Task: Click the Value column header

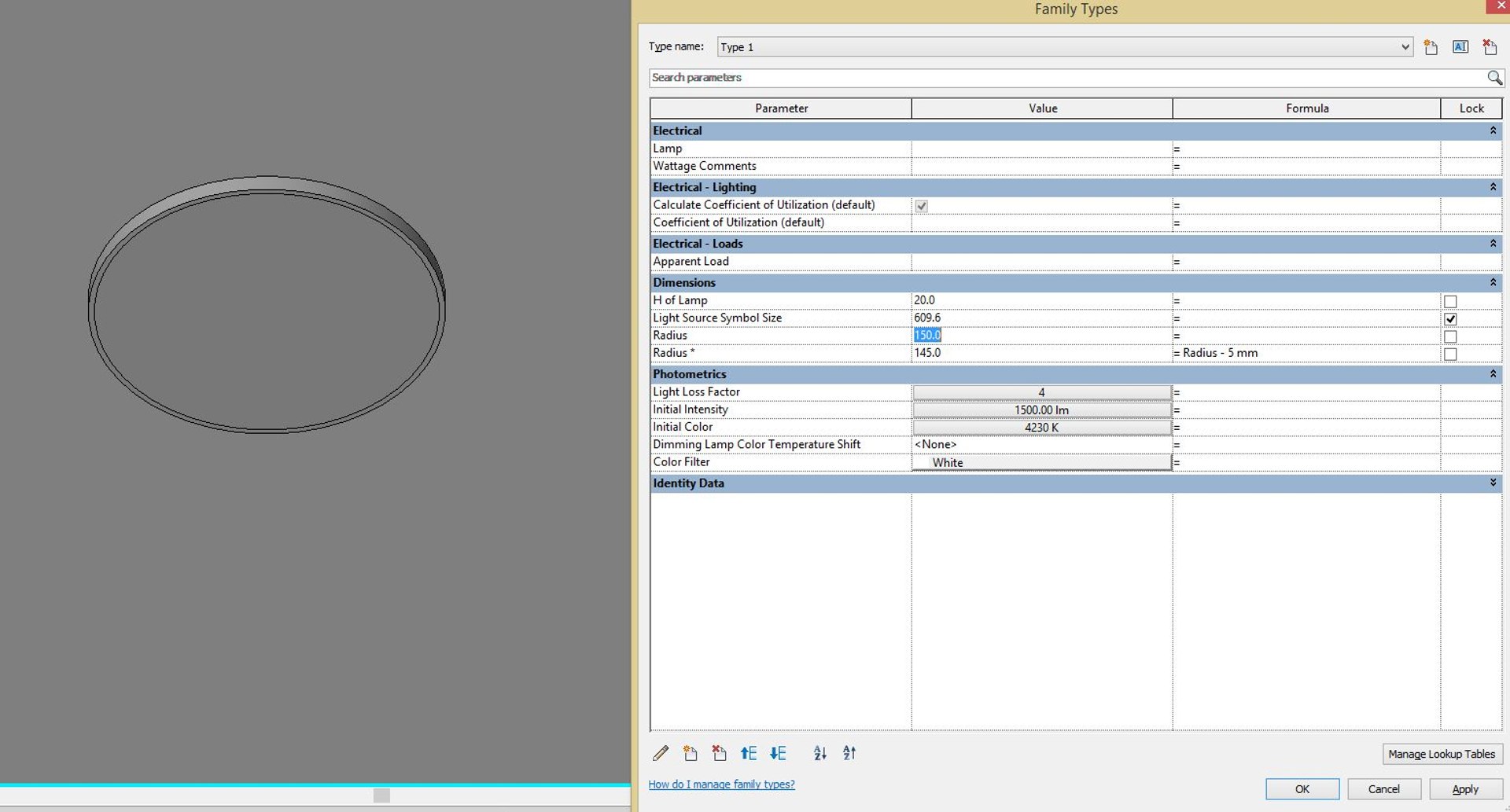Action: click(x=1042, y=108)
